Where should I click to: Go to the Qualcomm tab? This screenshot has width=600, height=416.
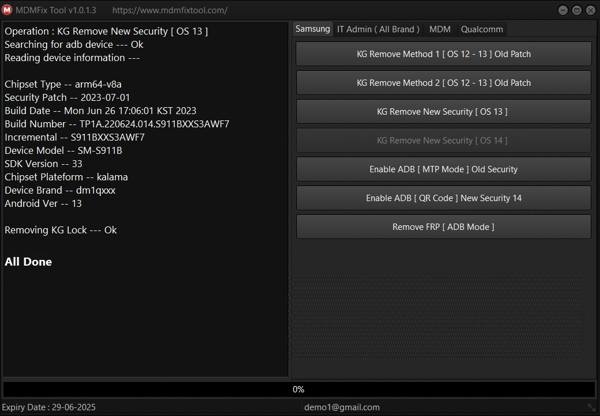tap(482, 29)
